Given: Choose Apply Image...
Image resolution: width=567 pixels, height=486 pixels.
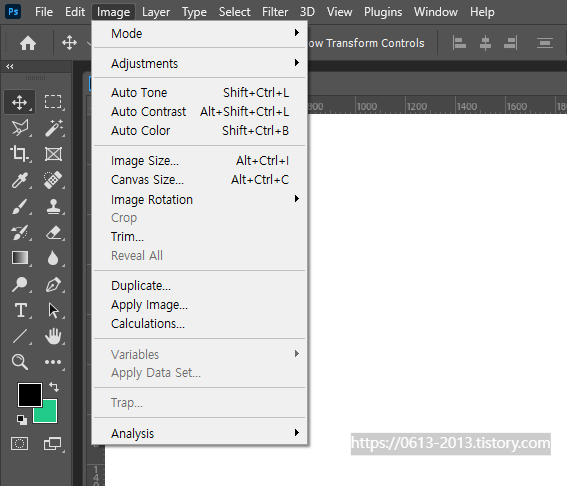Looking at the screenshot, I should tap(200, 305).
